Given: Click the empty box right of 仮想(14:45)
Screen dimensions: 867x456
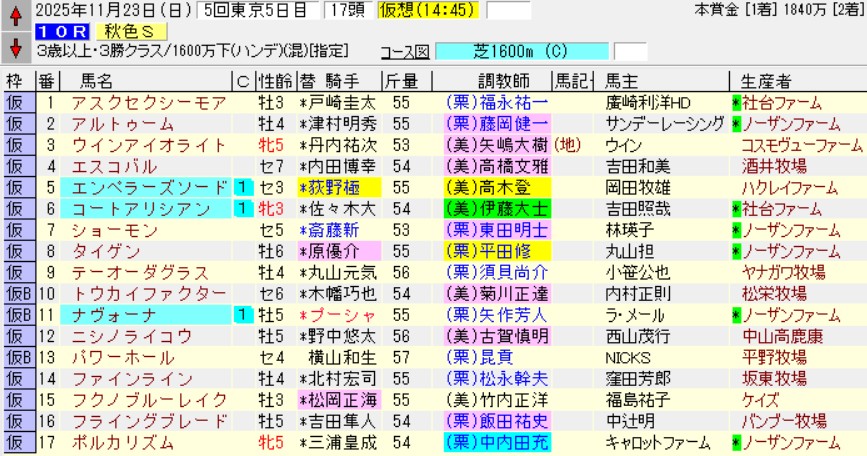Looking at the screenshot, I should (x=509, y=11).
